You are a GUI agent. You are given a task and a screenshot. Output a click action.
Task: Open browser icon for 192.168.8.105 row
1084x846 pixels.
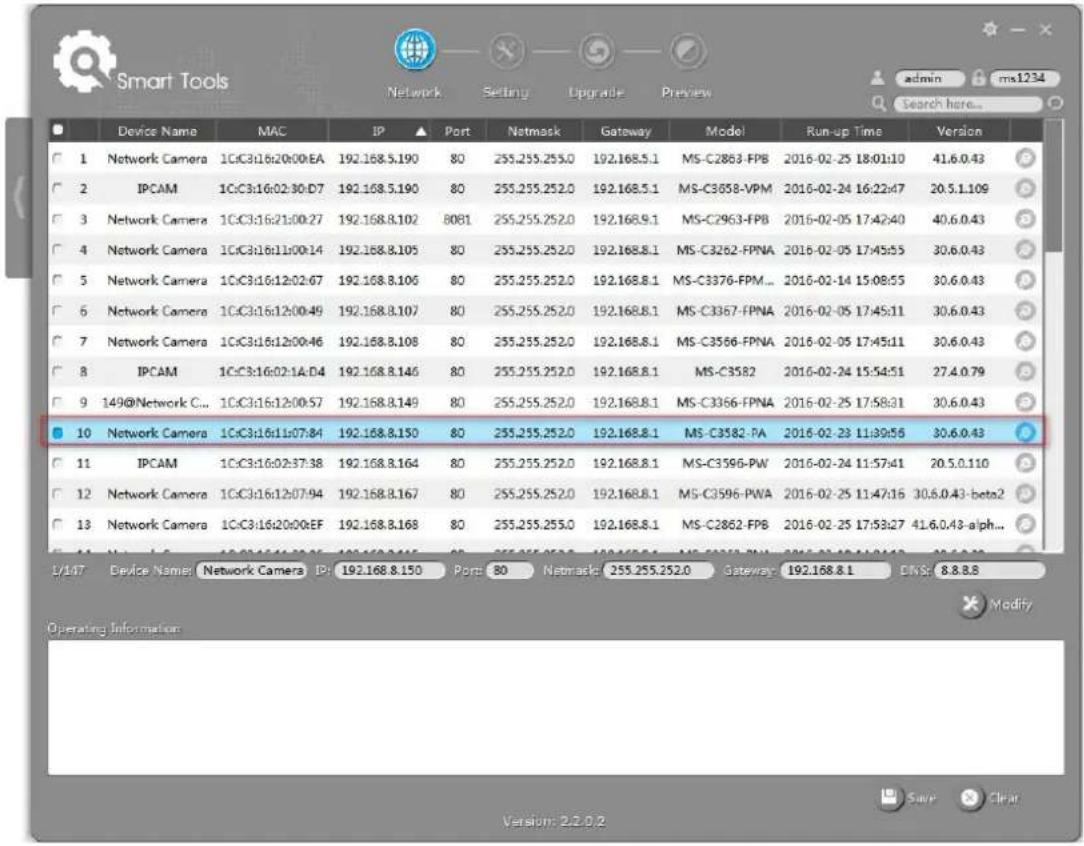coord(1025,250)
